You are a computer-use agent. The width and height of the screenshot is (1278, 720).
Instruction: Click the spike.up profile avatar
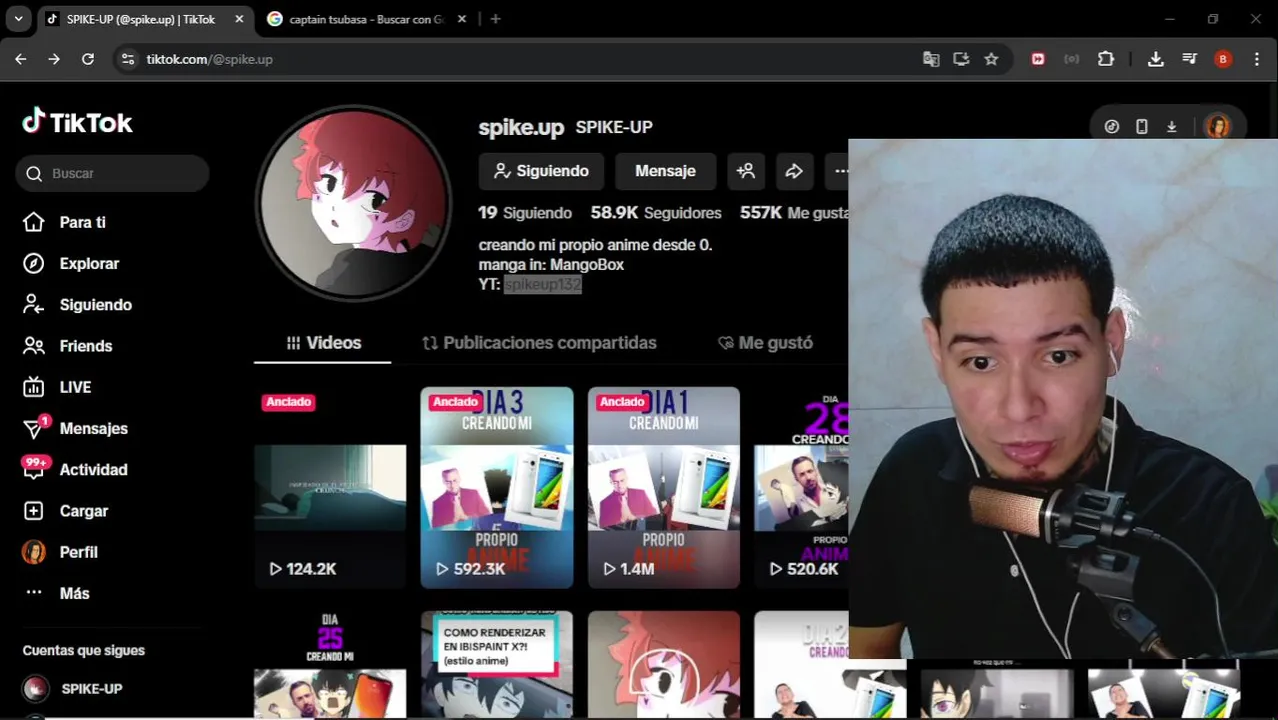[x=353, y=202]
